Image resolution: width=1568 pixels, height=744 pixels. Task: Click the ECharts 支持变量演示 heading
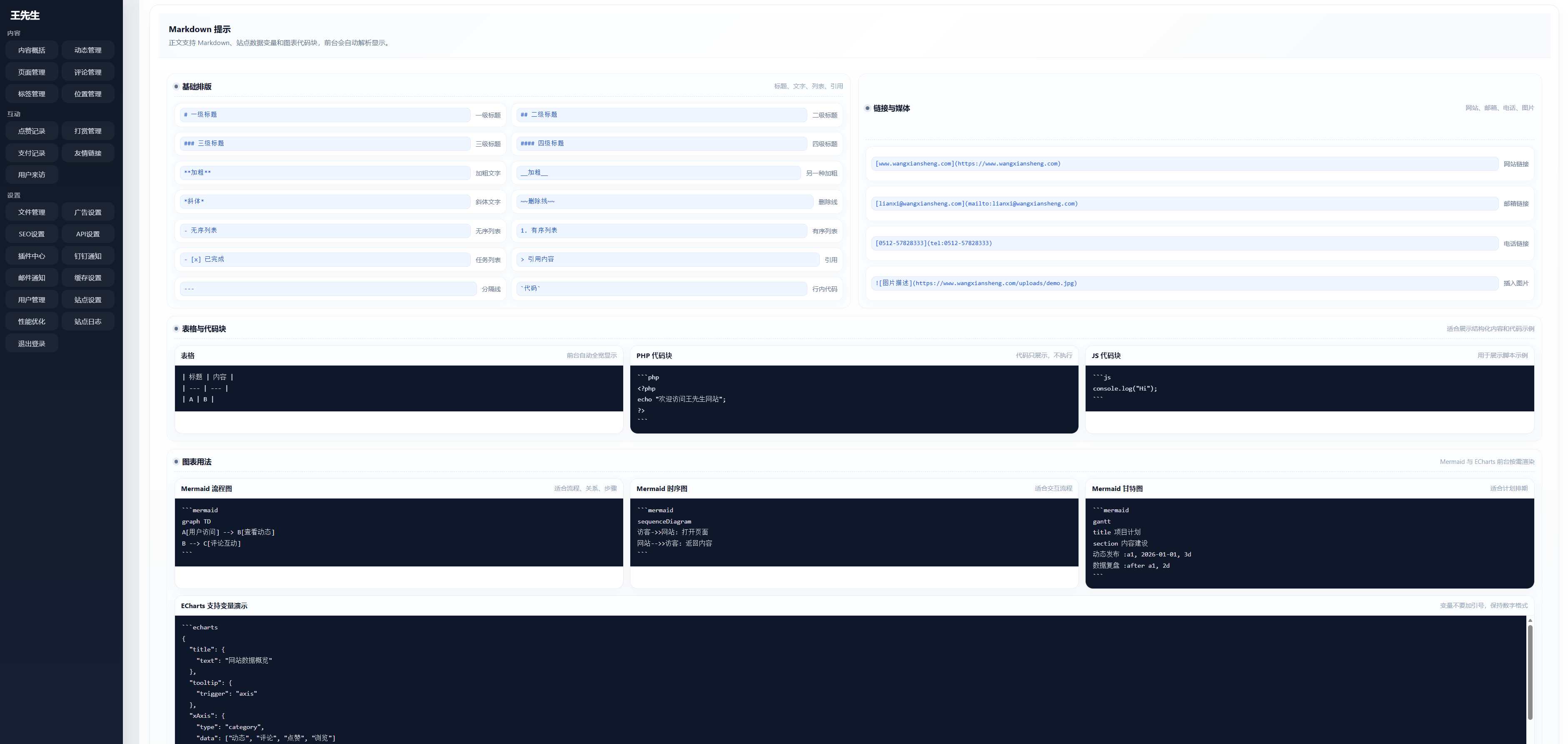(214, 606)
